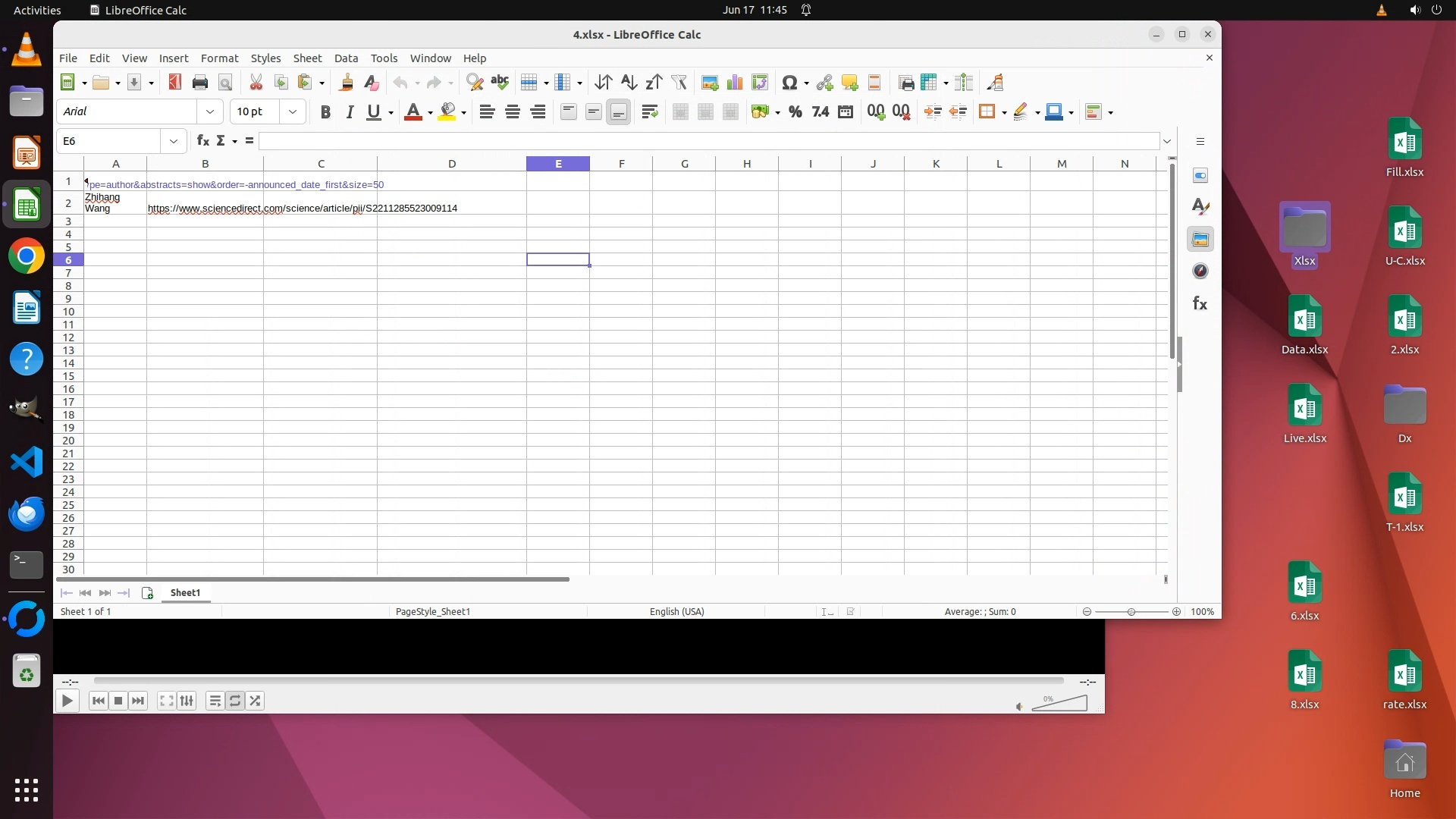Open the Navigator in sidebar
1456x819 pixels.
1200,271
